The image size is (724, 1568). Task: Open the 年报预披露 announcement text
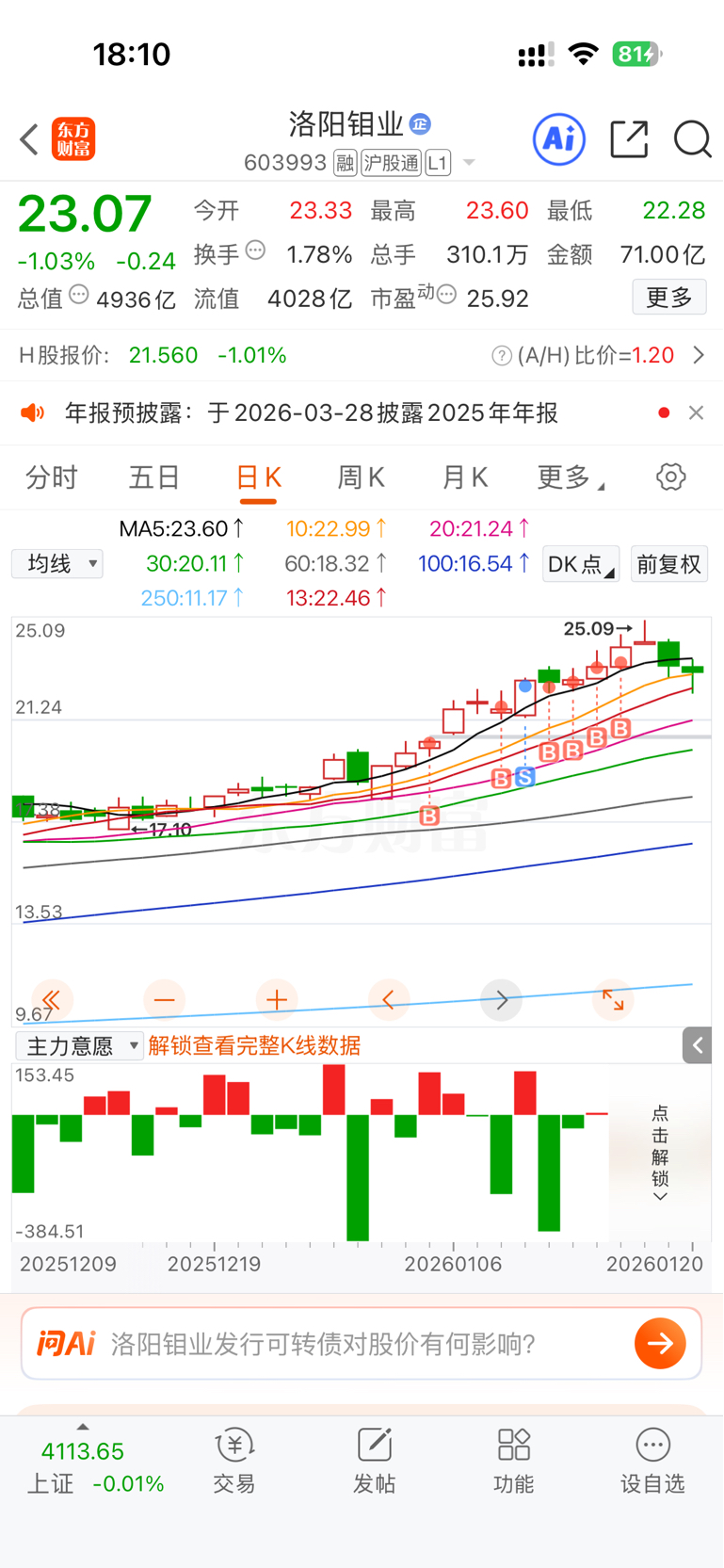click(312, 412)
